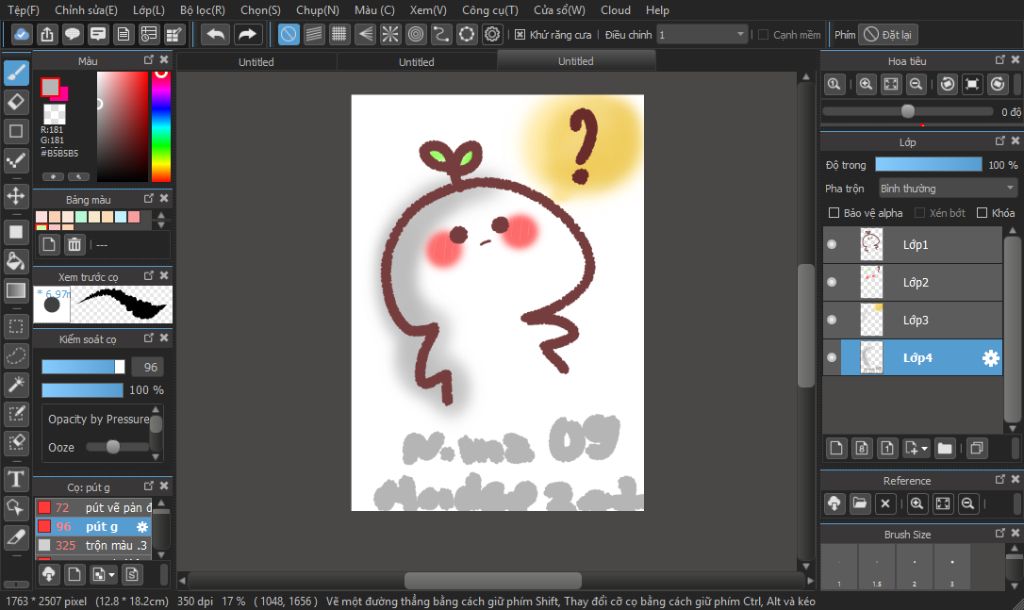Open settings gear for layer Lớp4
The height and width of the screenshot is (610, 1024).
[x=990, y=358]
